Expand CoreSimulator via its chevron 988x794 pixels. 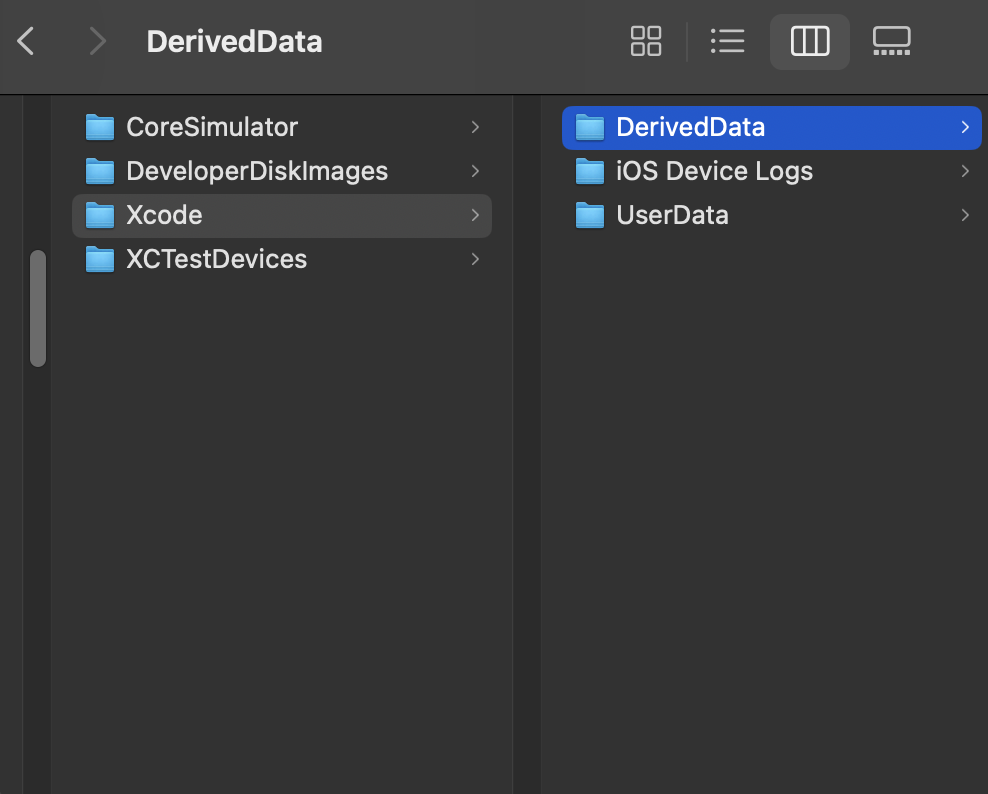tap(475, 127)
